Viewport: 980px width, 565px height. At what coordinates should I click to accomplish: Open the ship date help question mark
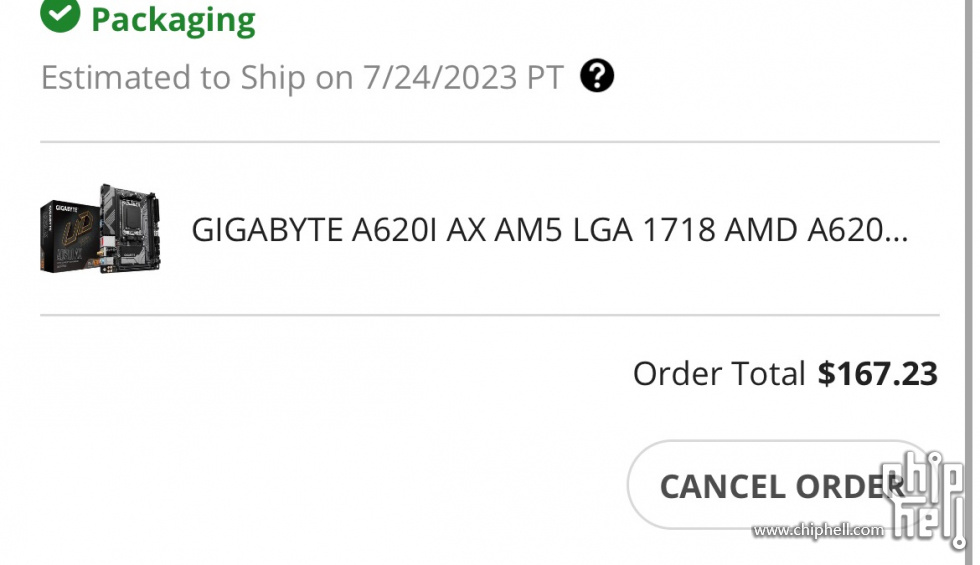(x=597, y=76)
